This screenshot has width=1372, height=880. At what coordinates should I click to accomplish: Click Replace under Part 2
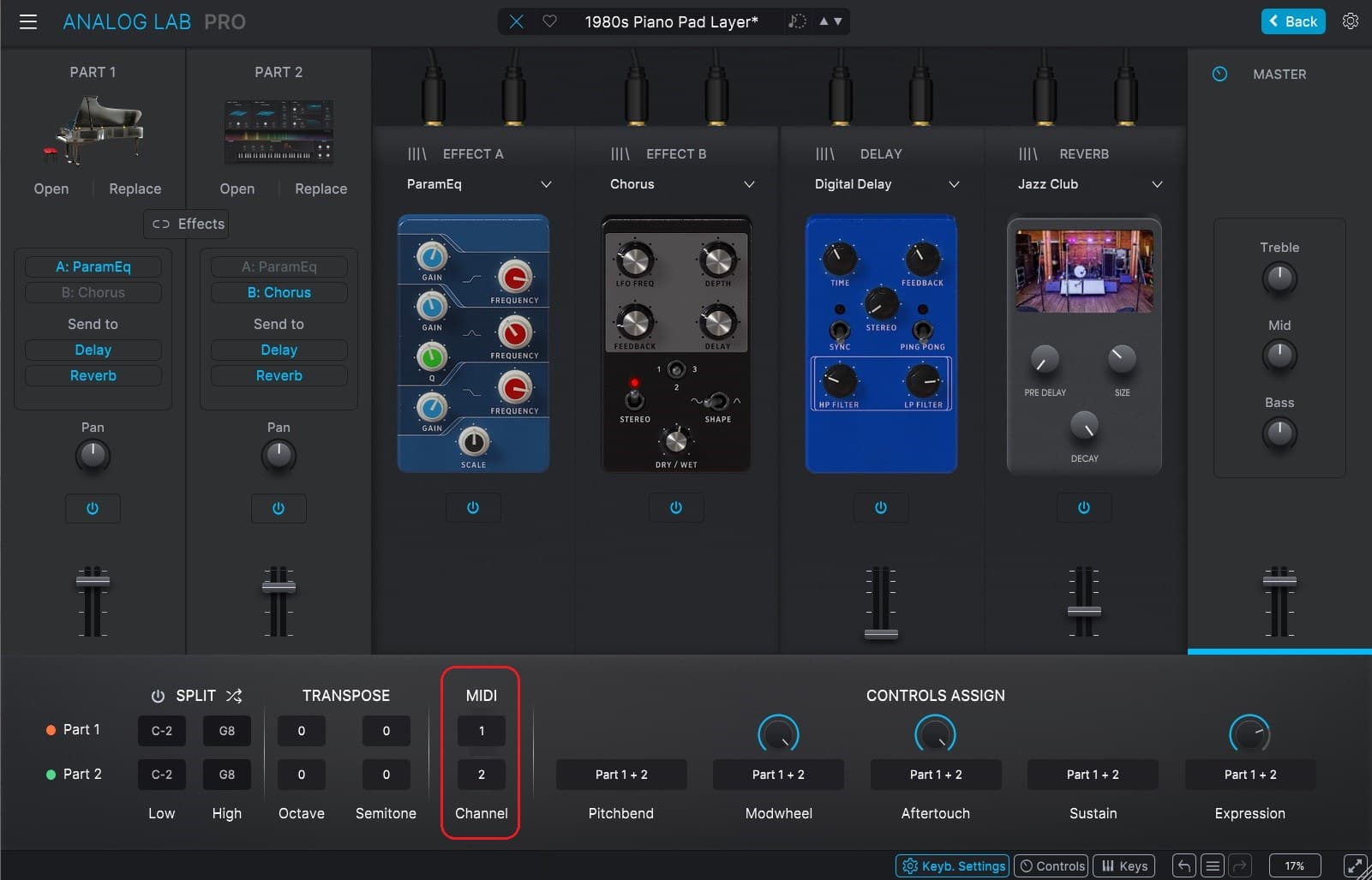(x=321, y=189)
